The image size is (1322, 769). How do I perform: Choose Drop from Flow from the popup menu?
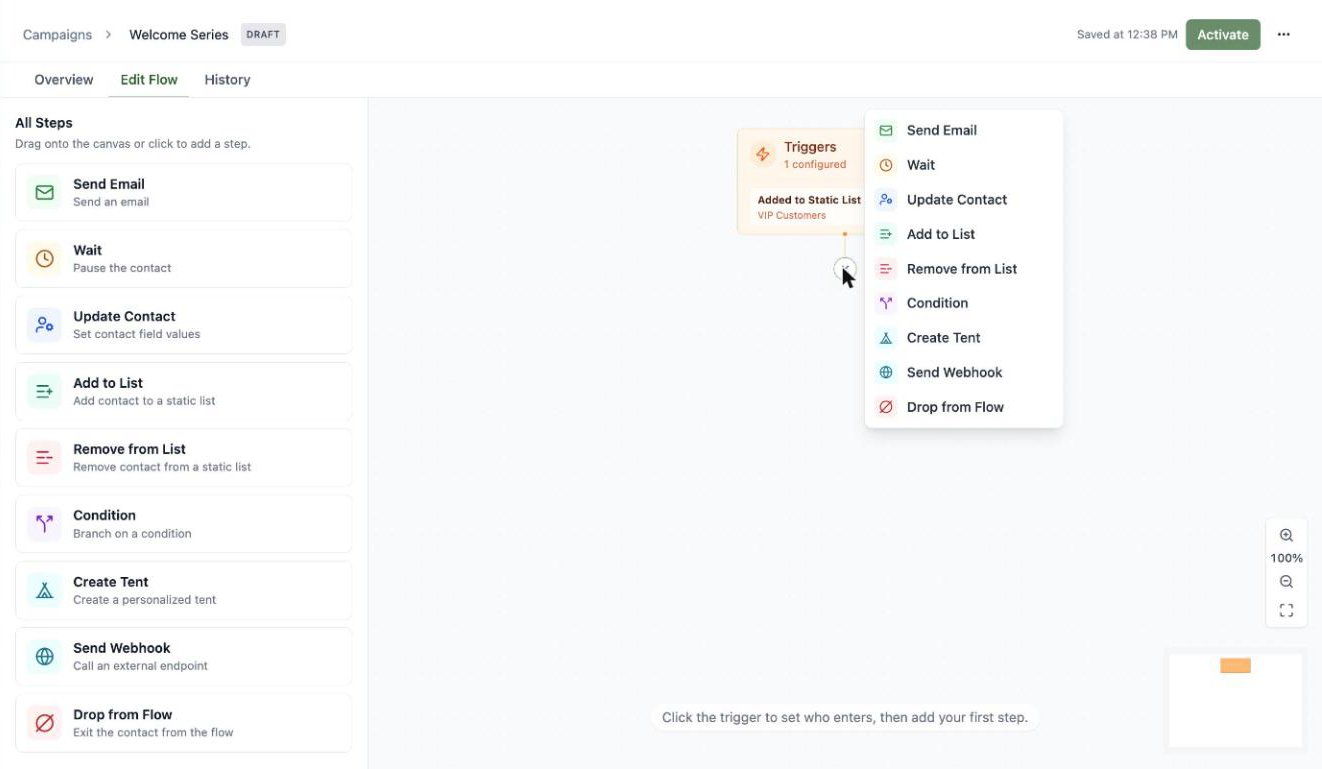[963, 407]
